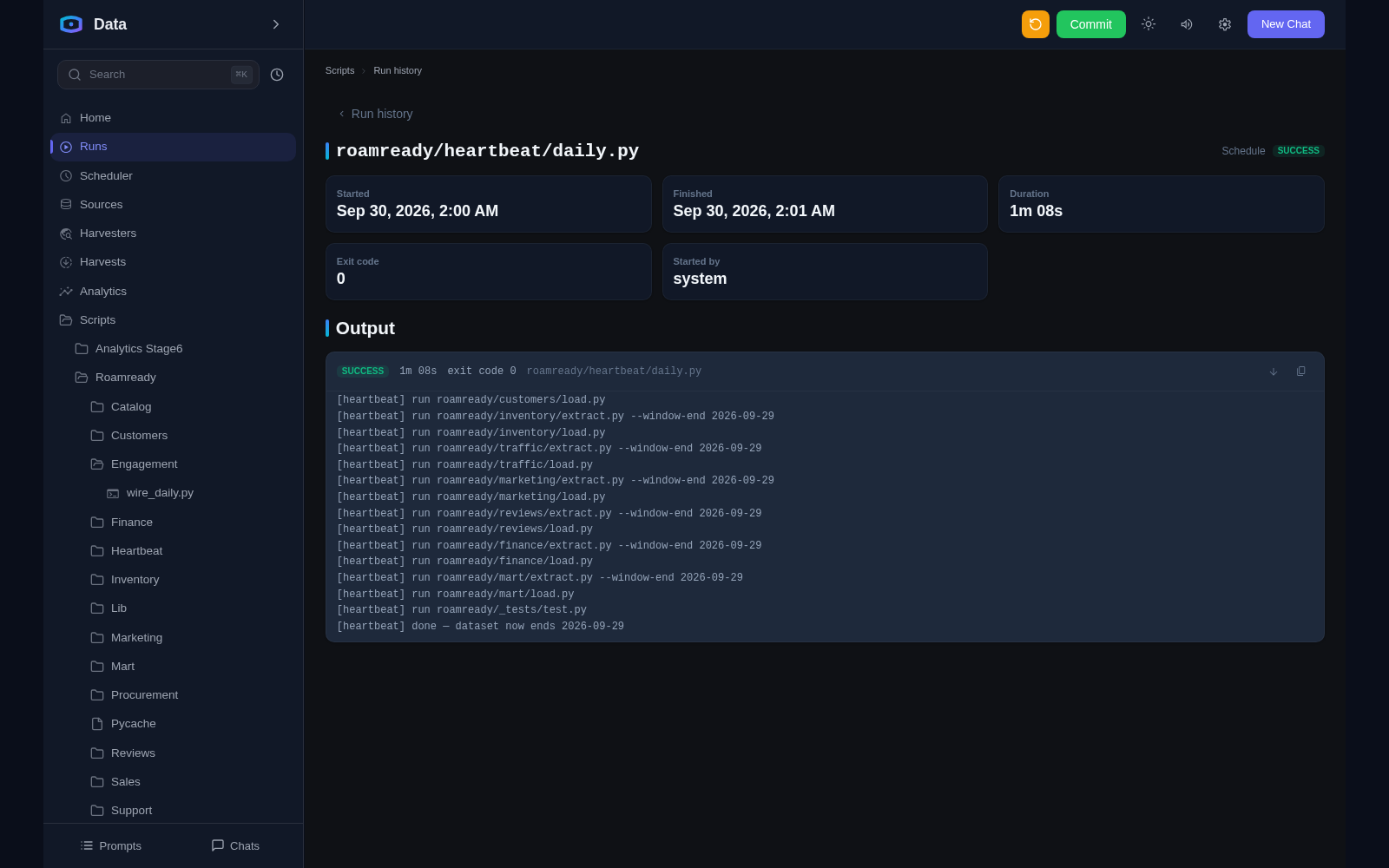Click the Run history breadcrumb item
The image size is (1389, 868).
click(x=398, y=70)
